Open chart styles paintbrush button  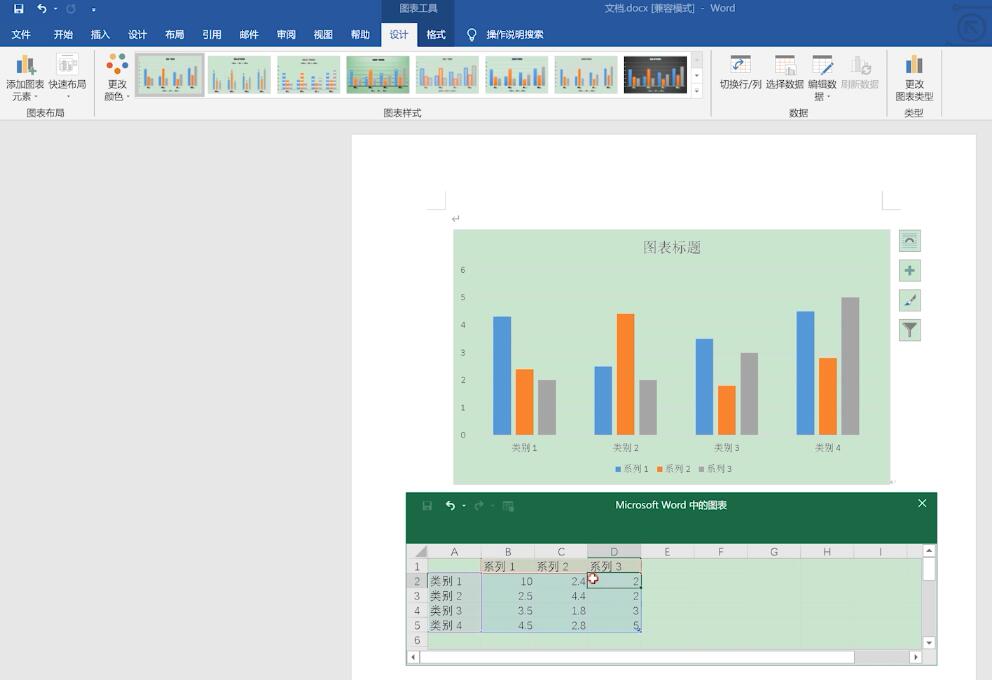tap(910, 300)
